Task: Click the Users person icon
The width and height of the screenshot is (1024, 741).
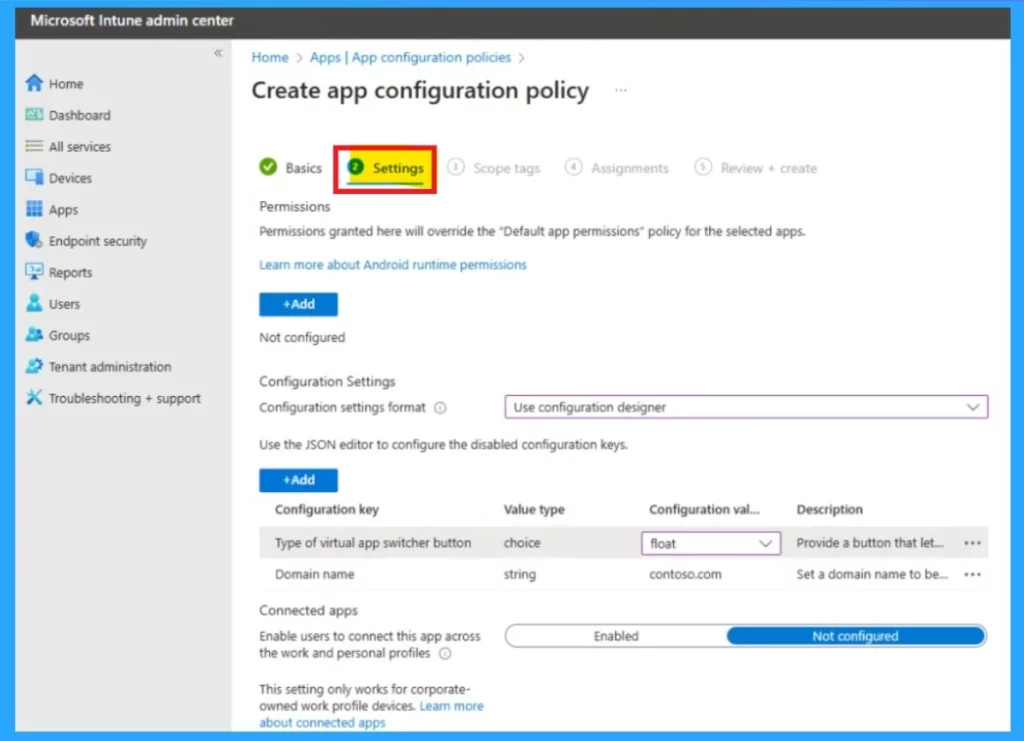Action: point(34,303)
